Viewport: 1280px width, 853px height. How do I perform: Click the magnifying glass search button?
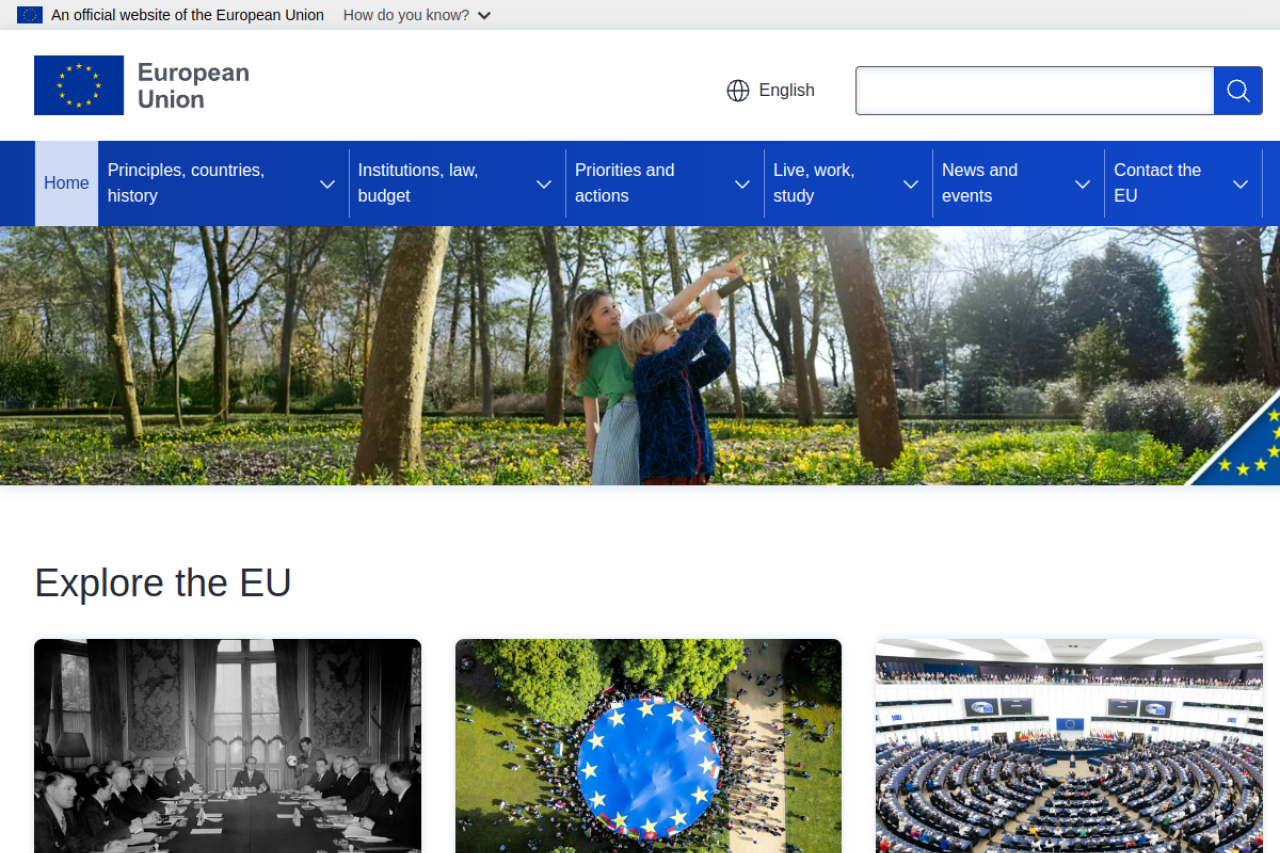click(1238, 91)
